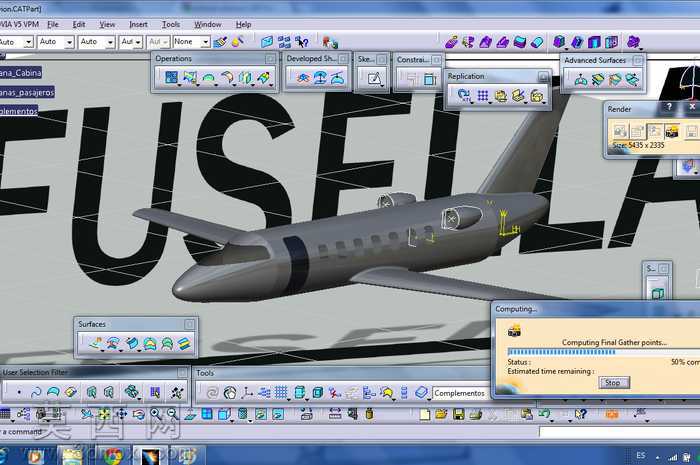Screen dimensions: 700x465
Task: Select the Extrude tool in Surfaces toolbar
Action: pos(96,343)
